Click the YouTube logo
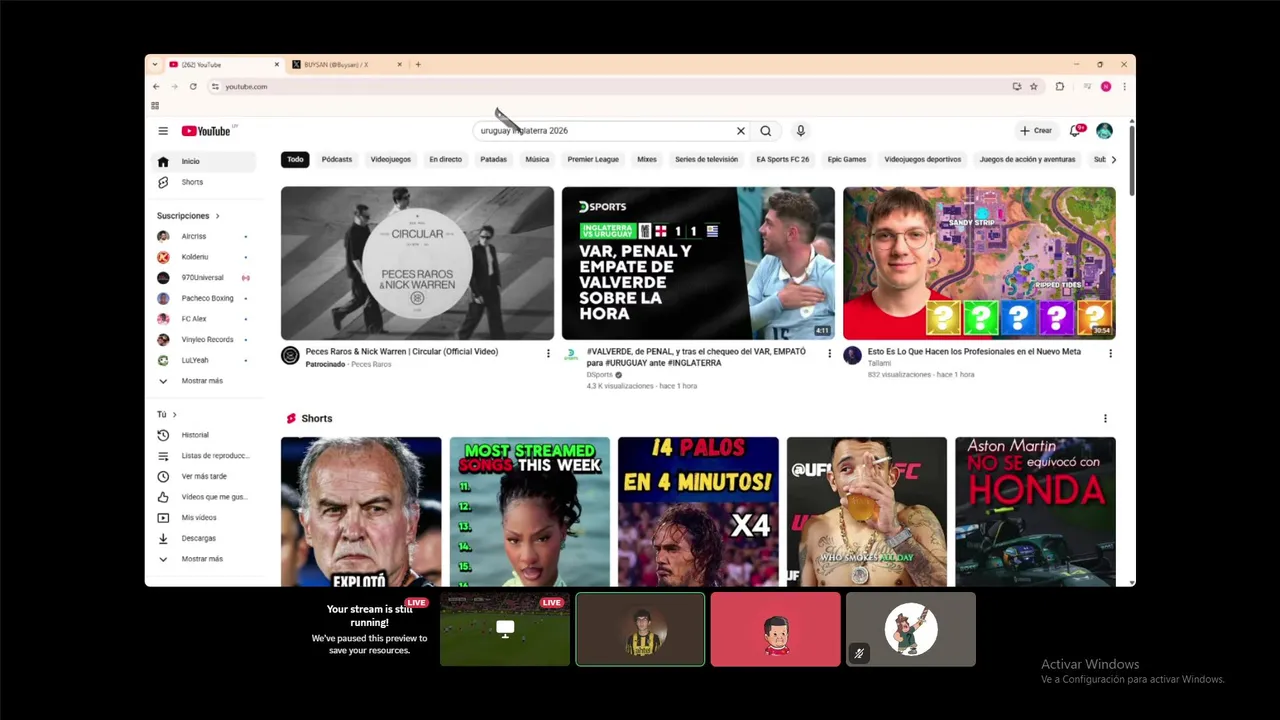This screenshot has height=720, width=1280. coord(206,131)
